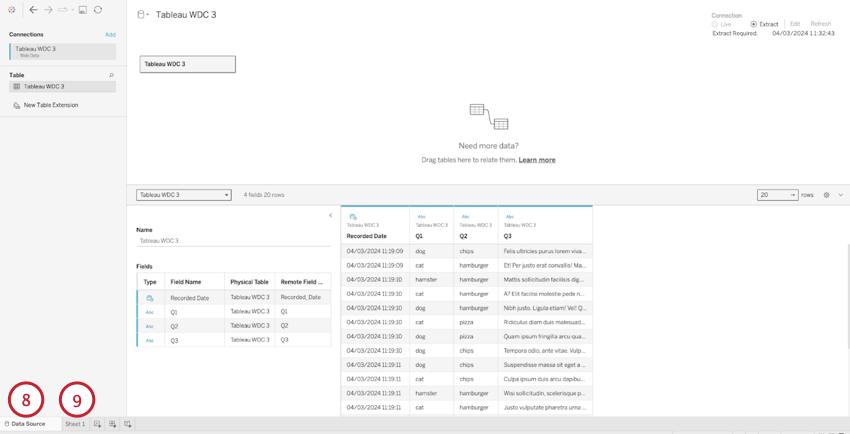Select the Live connection radio button

point(715,24)
